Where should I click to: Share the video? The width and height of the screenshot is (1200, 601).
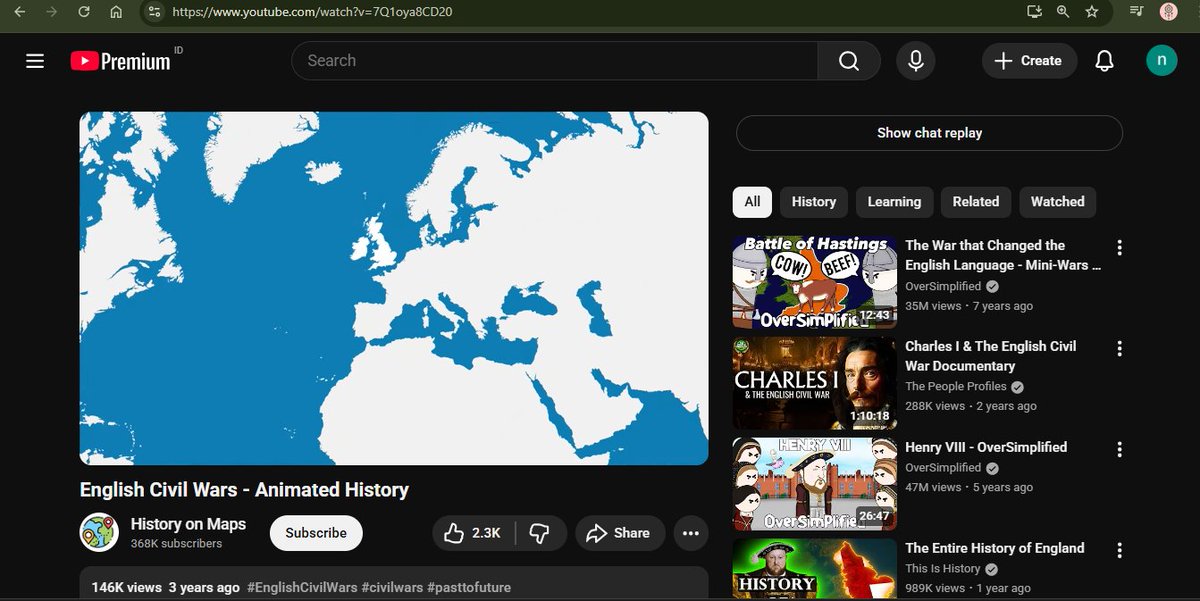click(620, 533)
